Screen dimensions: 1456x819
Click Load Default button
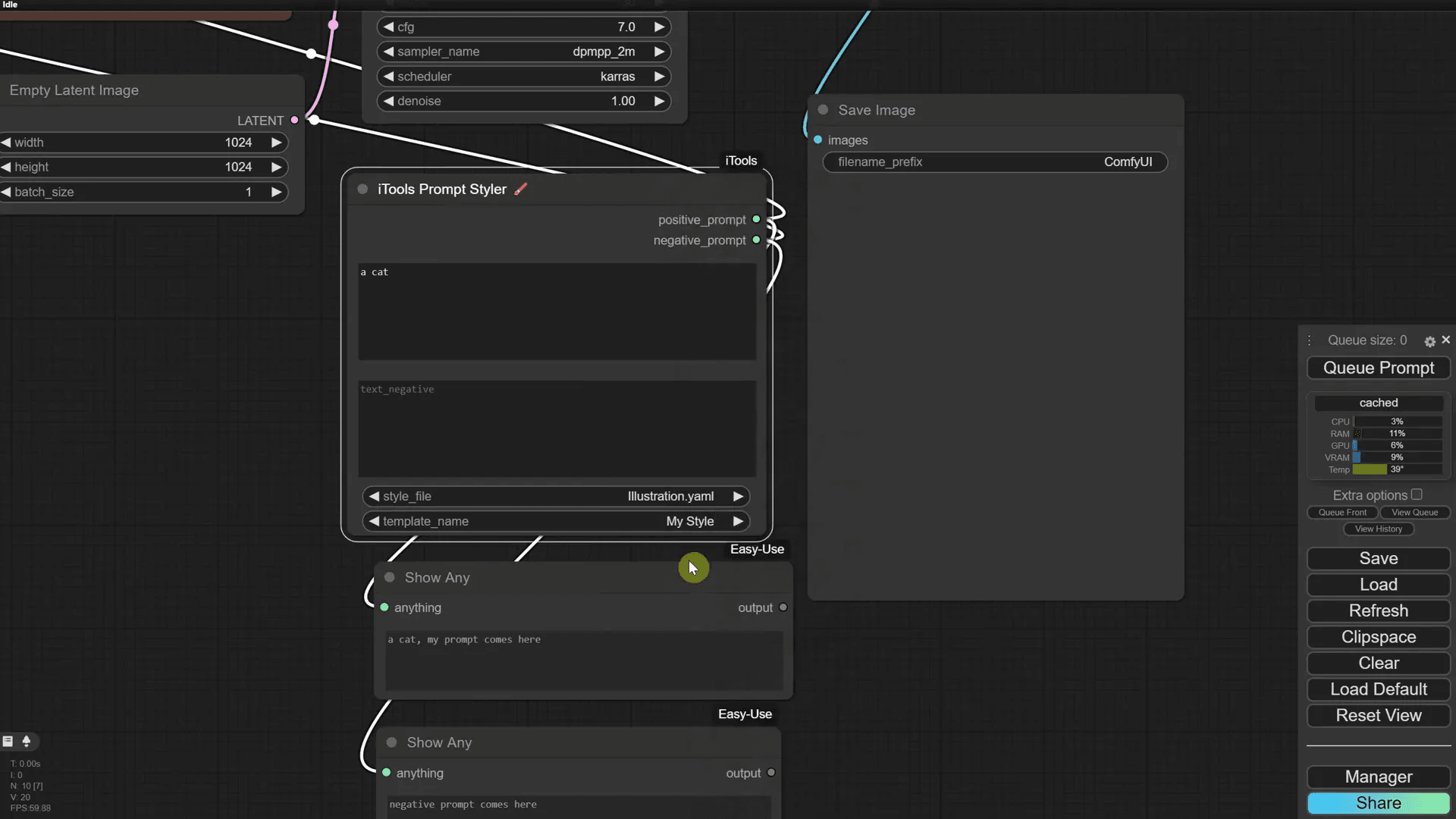point(1379,689)
